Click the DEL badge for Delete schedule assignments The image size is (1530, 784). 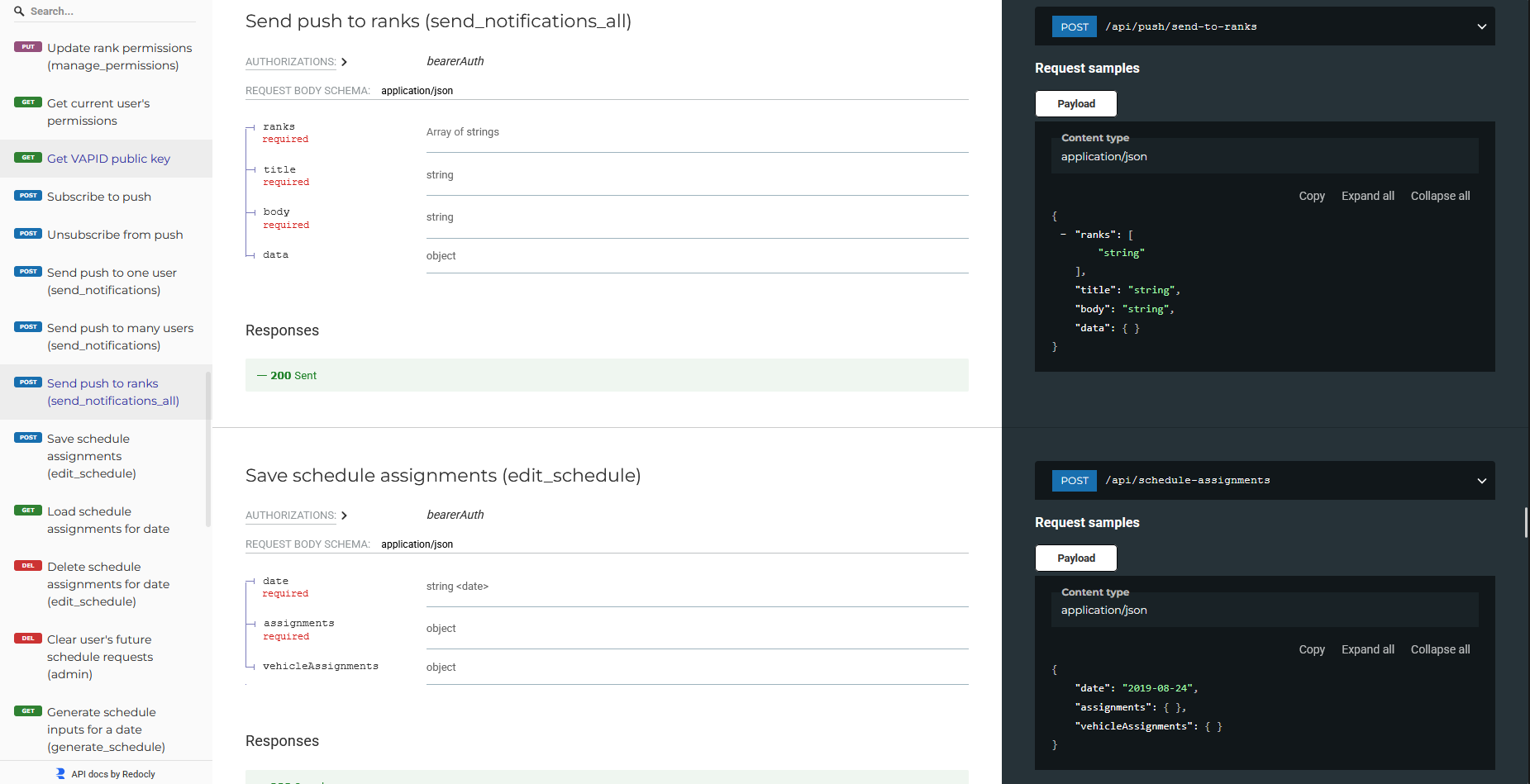(27, 565)
